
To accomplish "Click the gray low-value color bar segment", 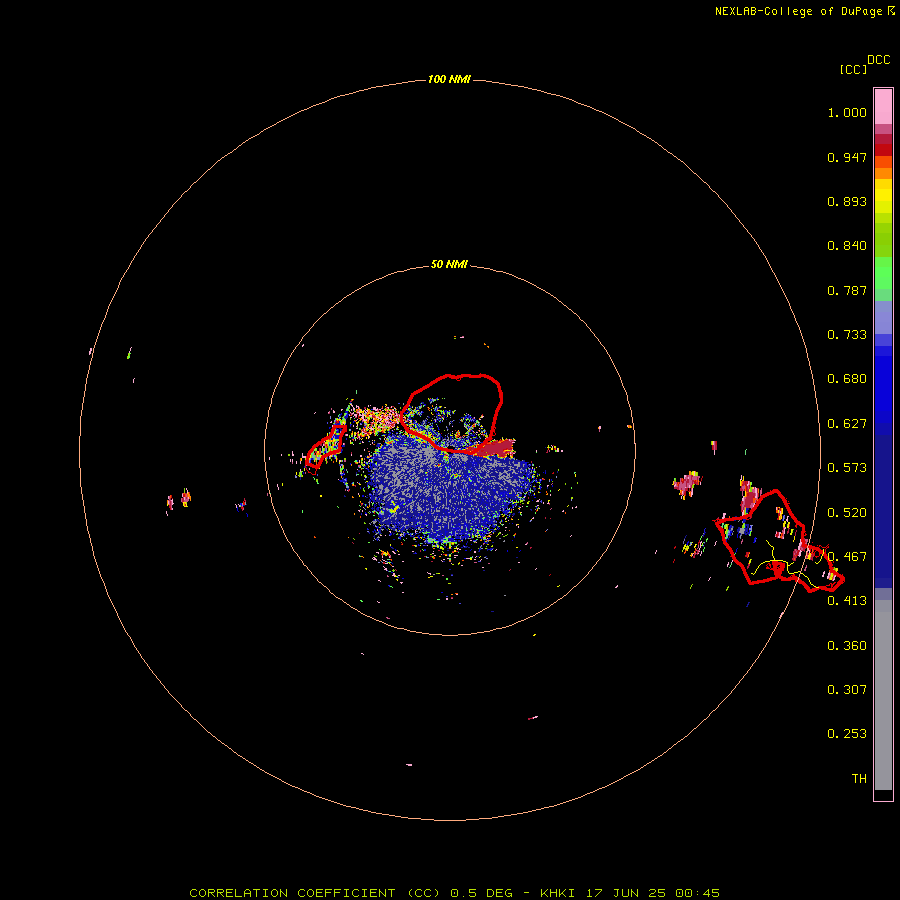I will (883, 695).
